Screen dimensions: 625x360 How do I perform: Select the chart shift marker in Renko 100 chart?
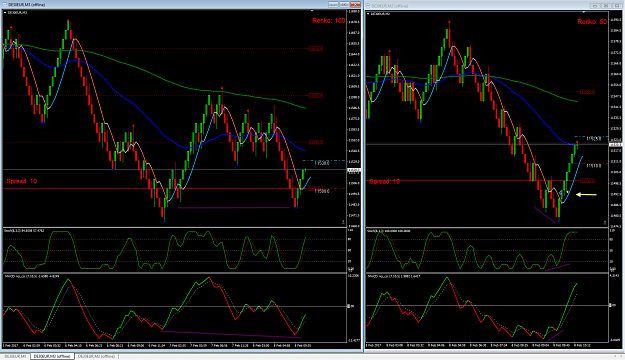point(312,11)
